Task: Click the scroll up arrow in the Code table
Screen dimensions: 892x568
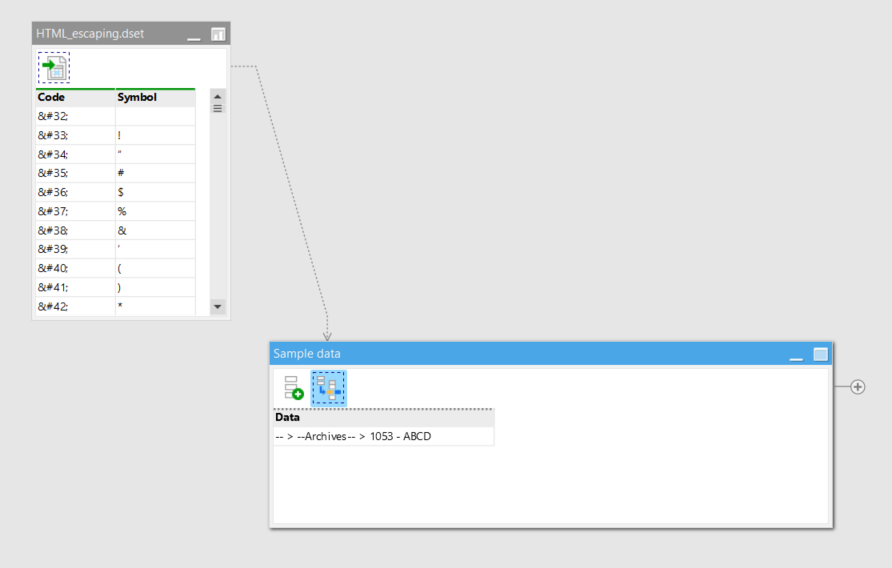Action: click(217, 96)
